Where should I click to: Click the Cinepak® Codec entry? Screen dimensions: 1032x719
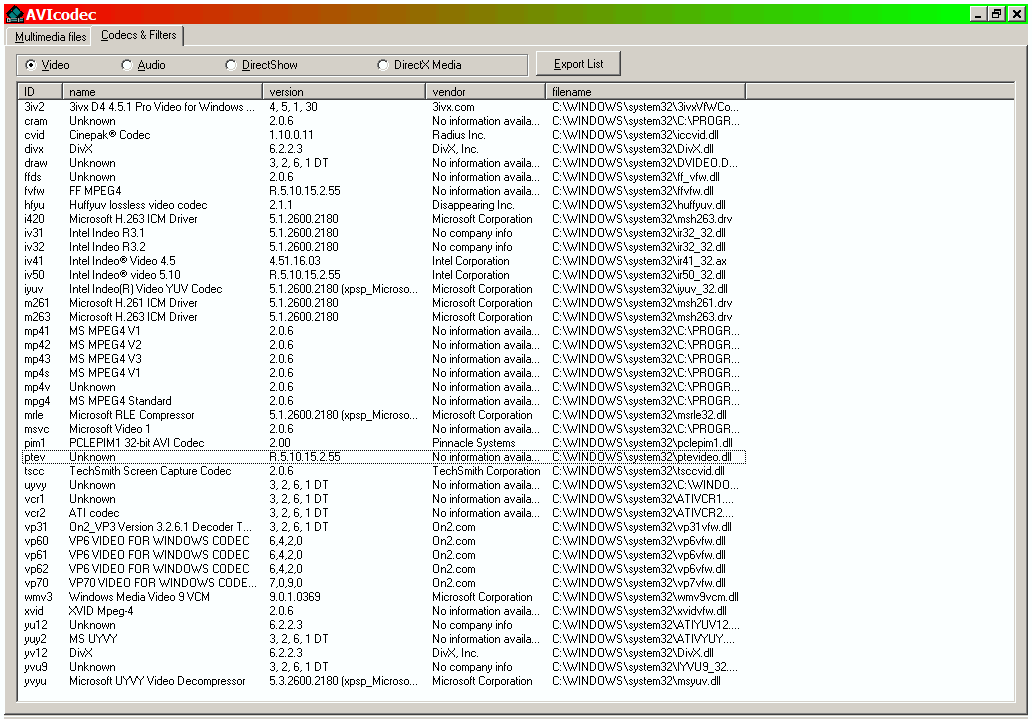(109, 135)
